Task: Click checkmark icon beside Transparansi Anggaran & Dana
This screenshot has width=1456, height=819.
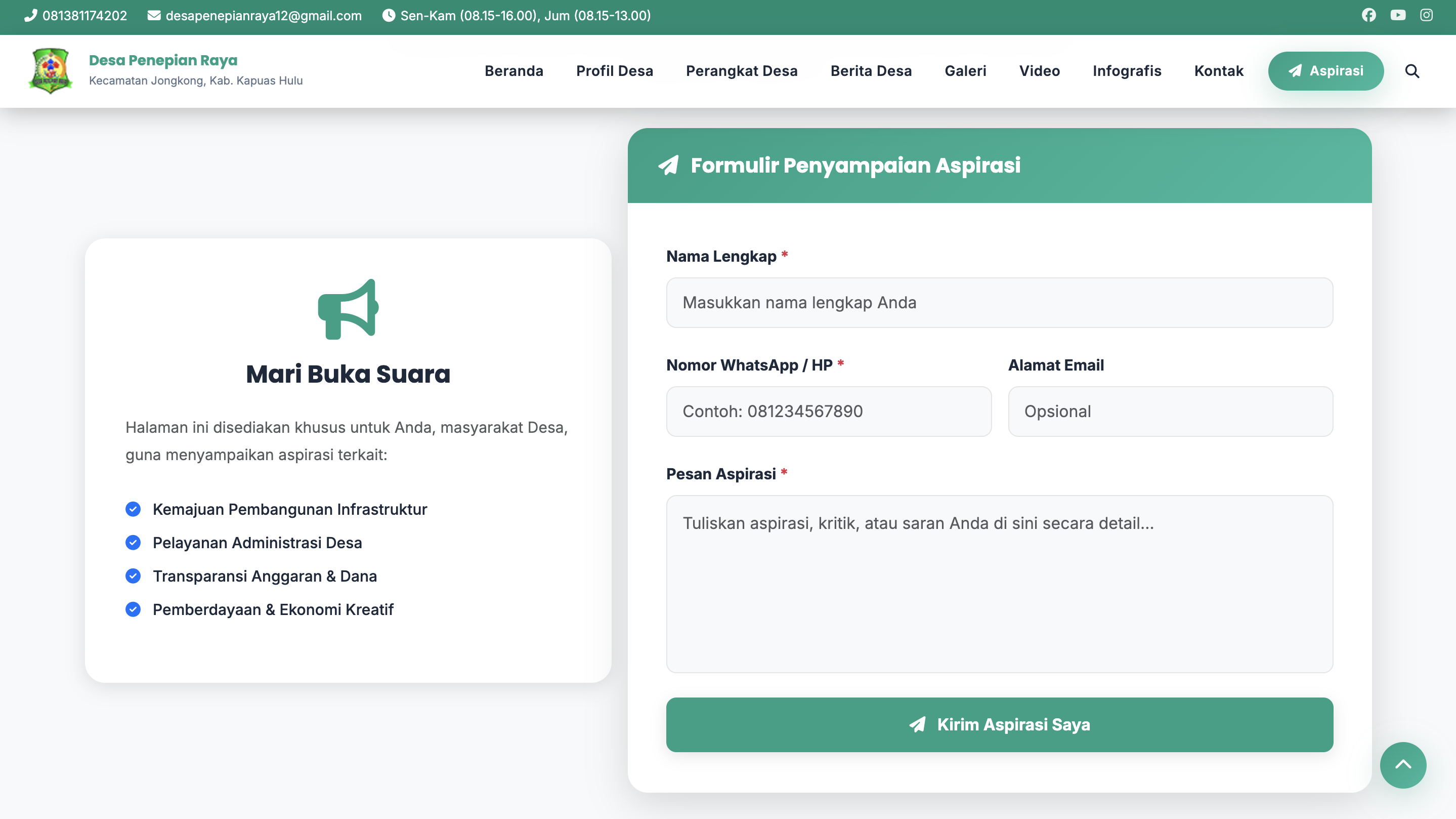Action: pyautogui.click(x=133, y=576)
